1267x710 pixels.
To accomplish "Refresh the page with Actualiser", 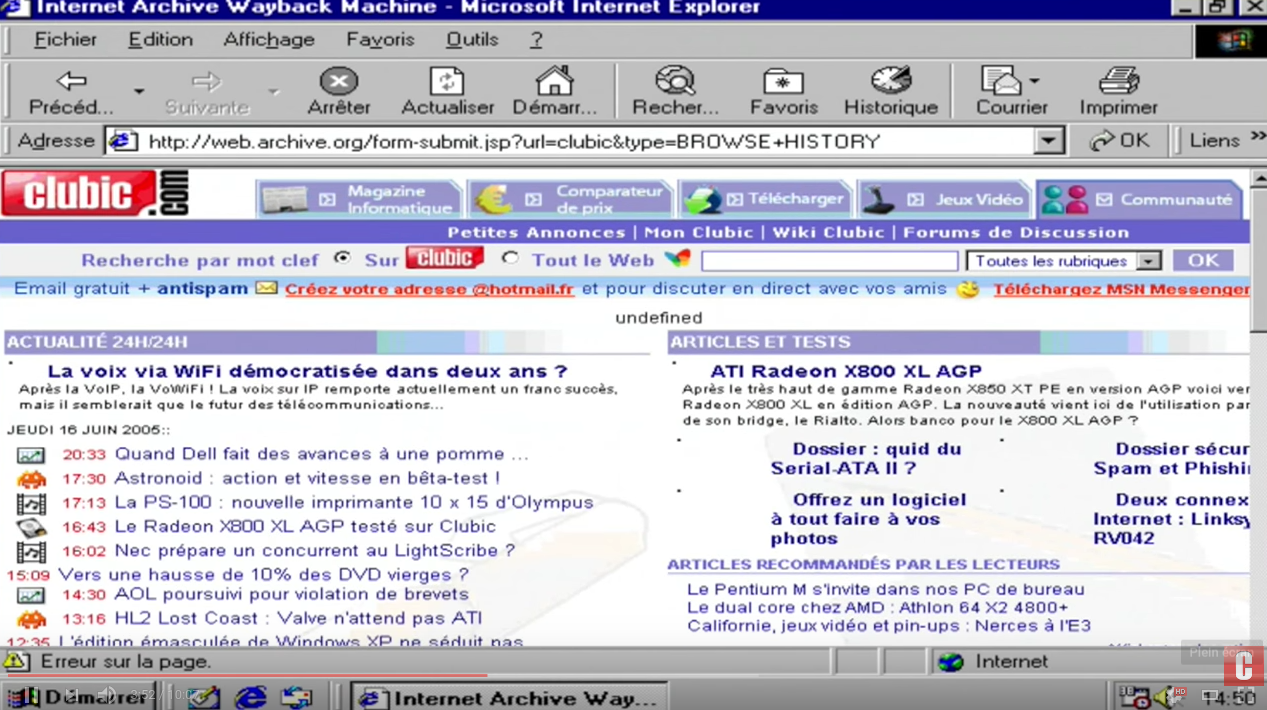I will (447, 92).
